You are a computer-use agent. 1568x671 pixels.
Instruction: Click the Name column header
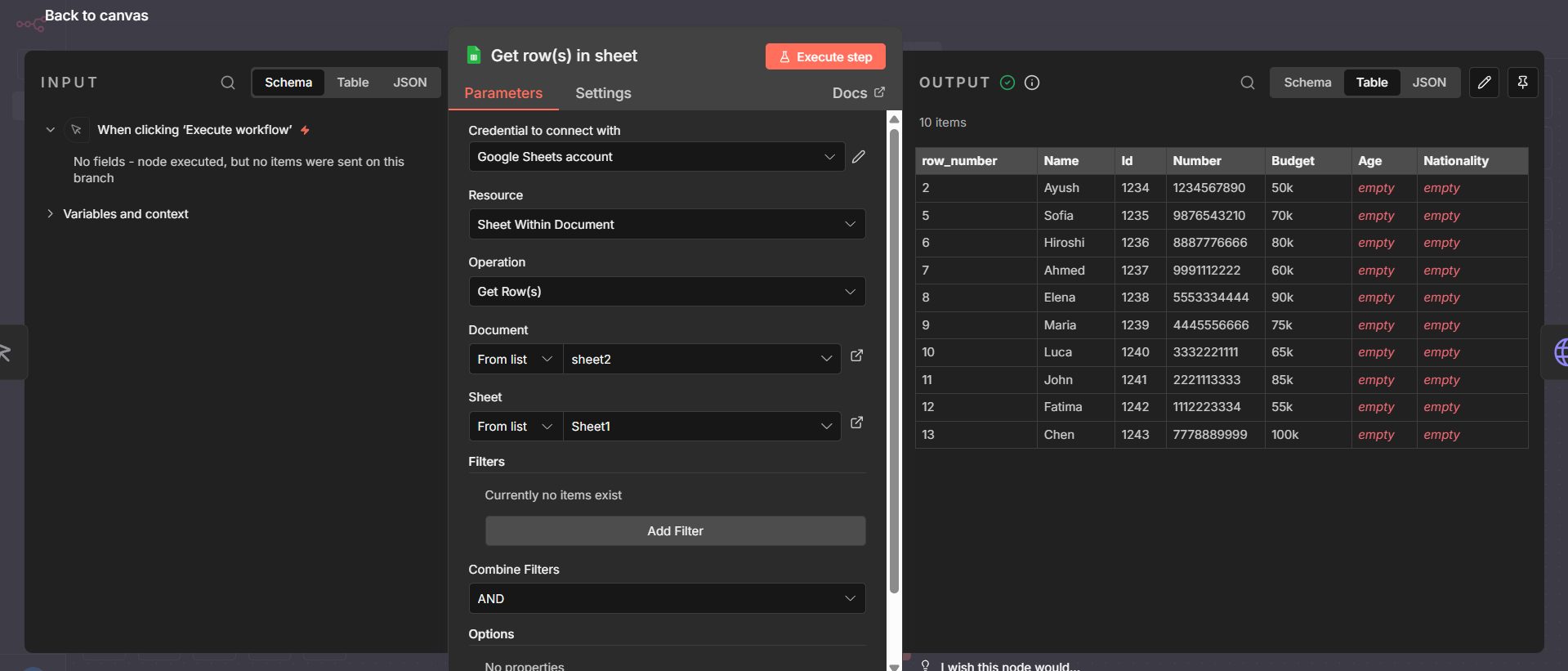1076,161
